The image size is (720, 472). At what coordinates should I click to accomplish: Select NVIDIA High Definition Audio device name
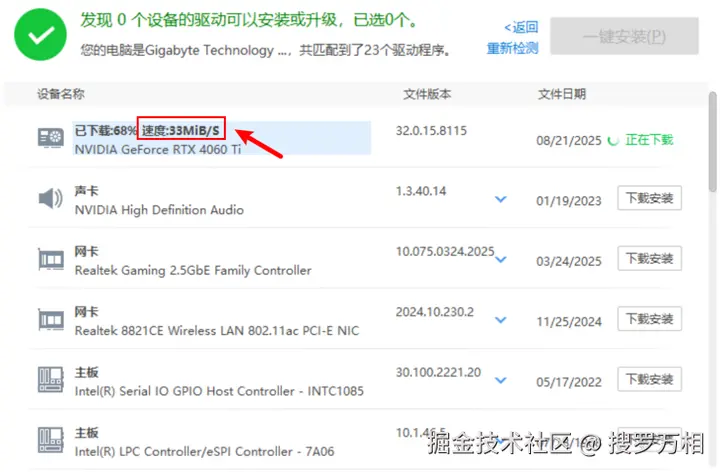159,210
